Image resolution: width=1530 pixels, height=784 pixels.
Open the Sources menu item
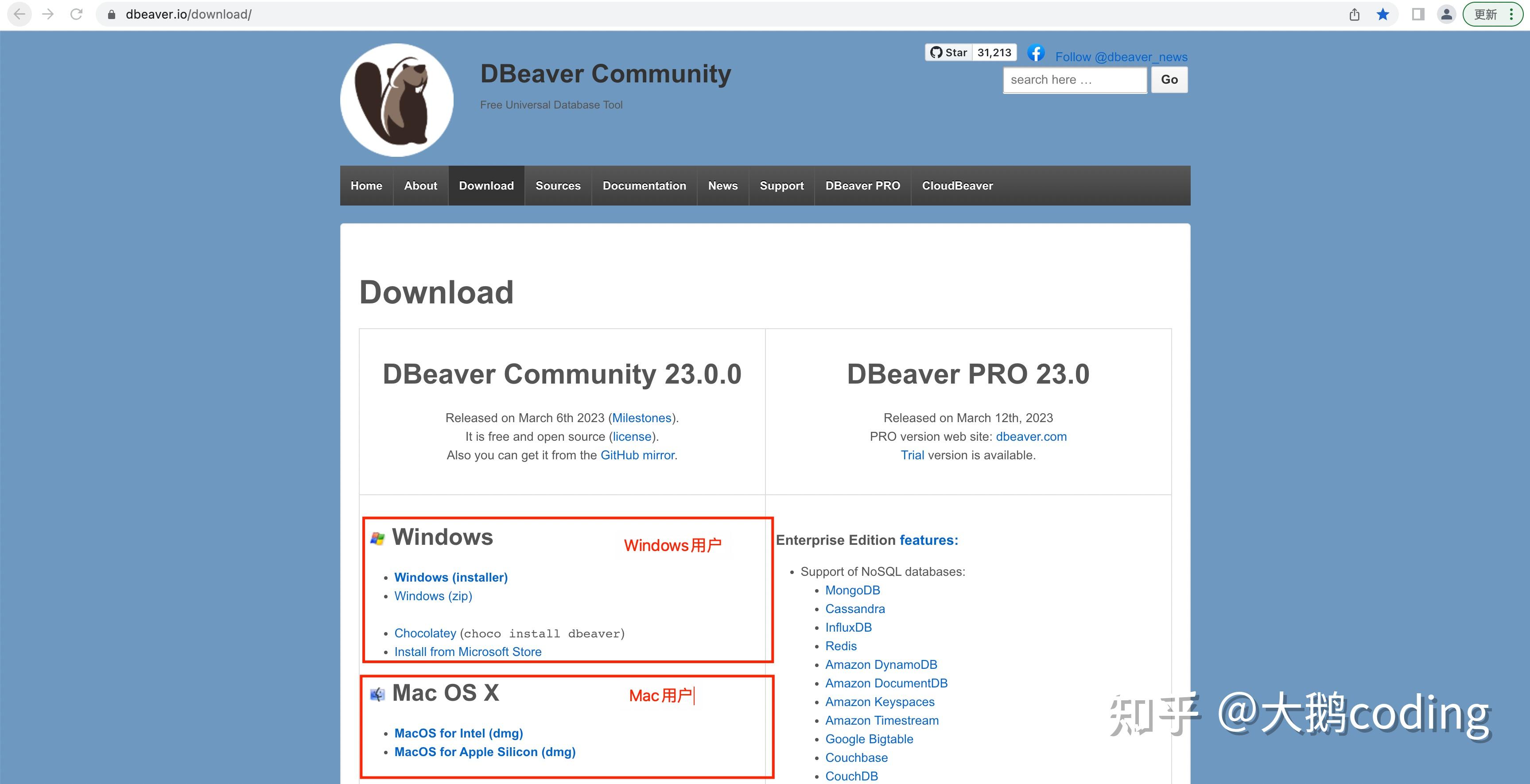point(558,185)
